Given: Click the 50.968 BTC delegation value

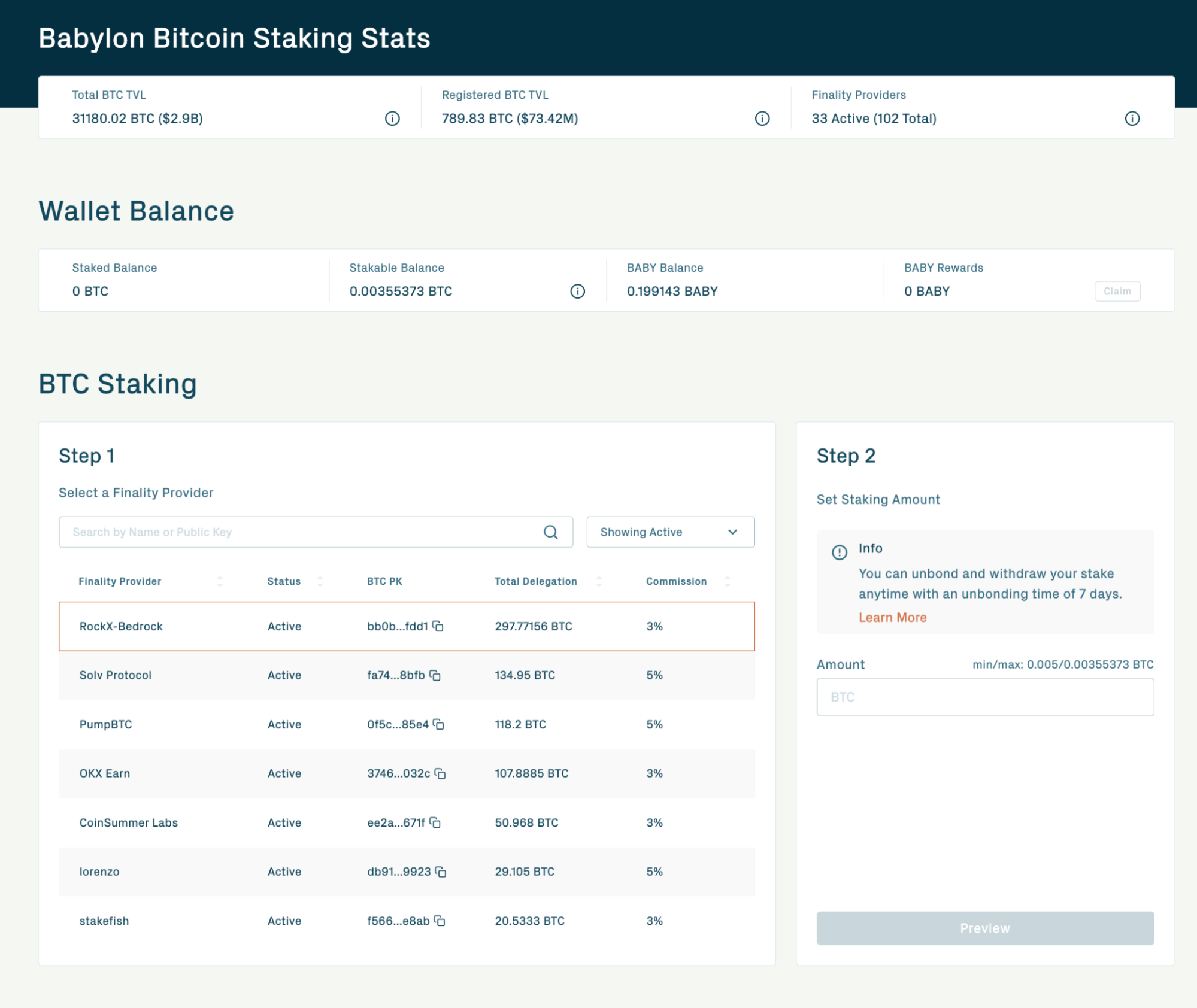Looking at the screenshot, I should pos(526,822).
